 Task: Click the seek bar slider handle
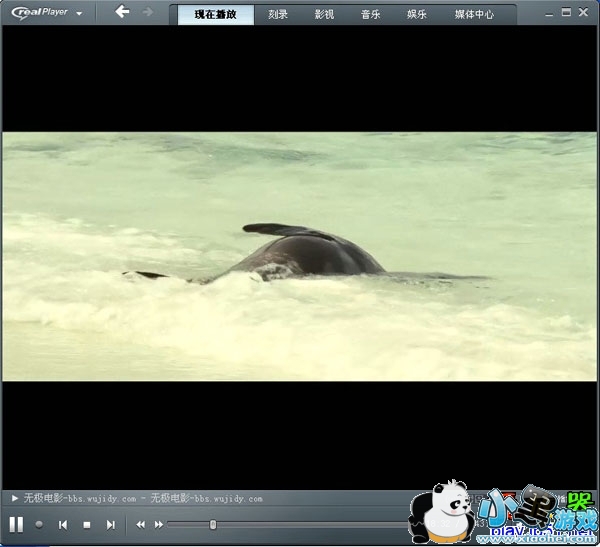tap(213, 524)
